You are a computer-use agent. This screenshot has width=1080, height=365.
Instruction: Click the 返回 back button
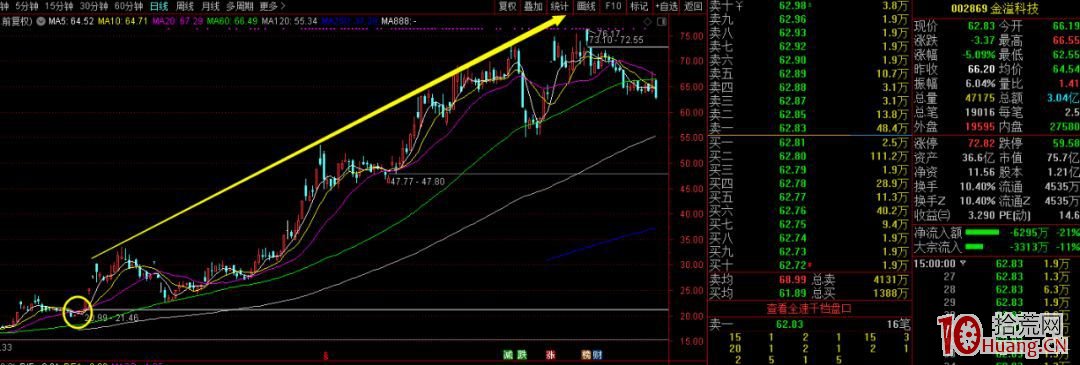tap(692, 6)
